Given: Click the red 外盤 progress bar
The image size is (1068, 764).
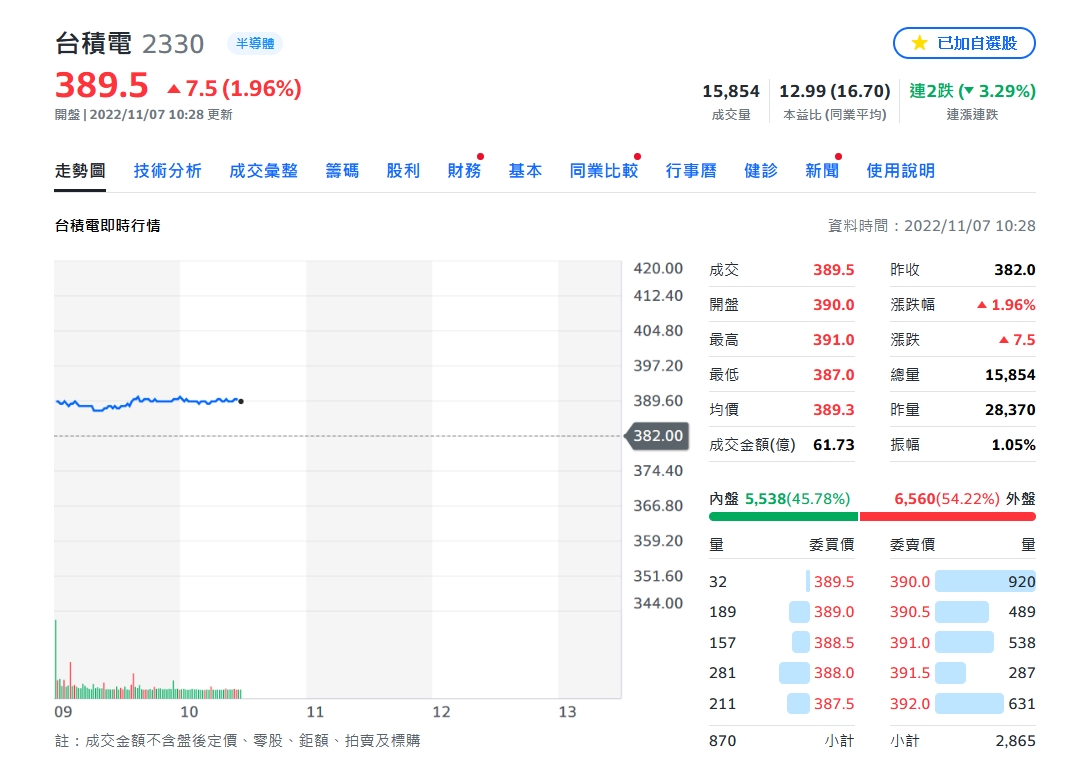Looking at the screenshot, I should [x=947, y=517].
